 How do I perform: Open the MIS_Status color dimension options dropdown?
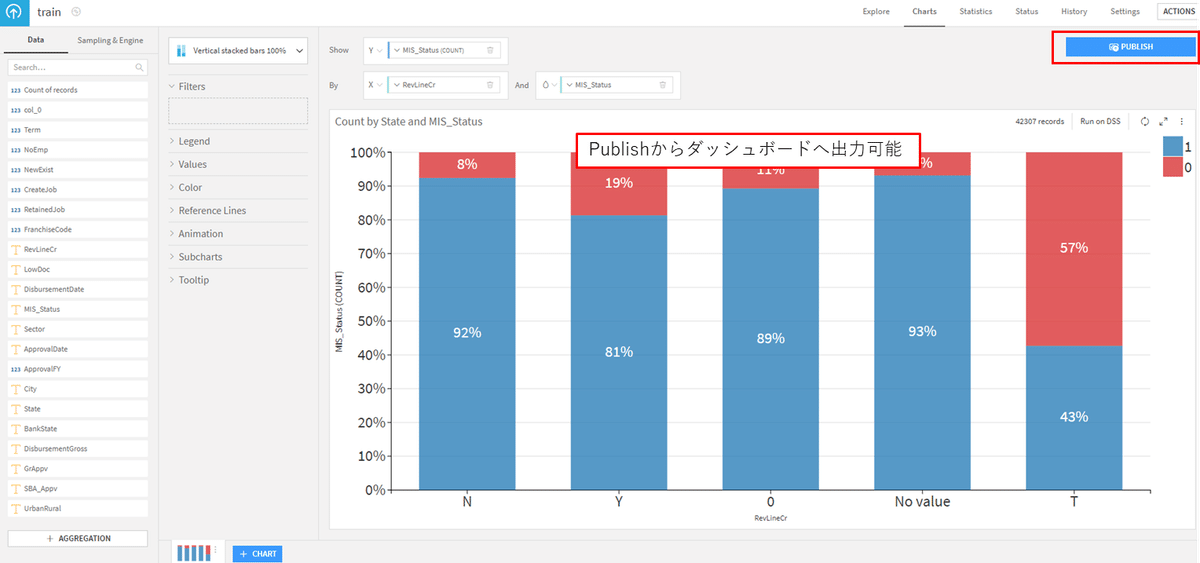pos(570,85)
